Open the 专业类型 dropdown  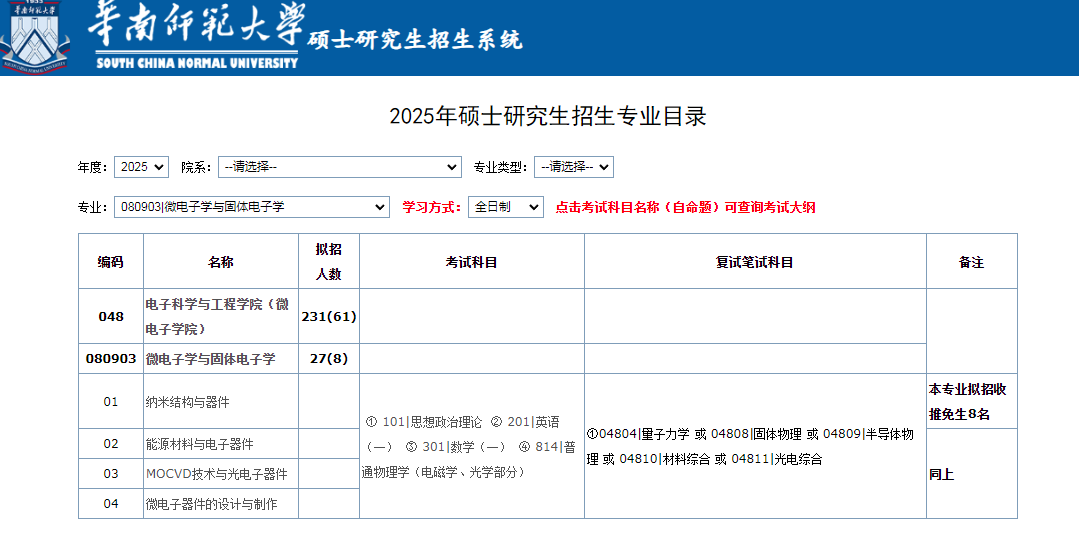click(574, 167)
